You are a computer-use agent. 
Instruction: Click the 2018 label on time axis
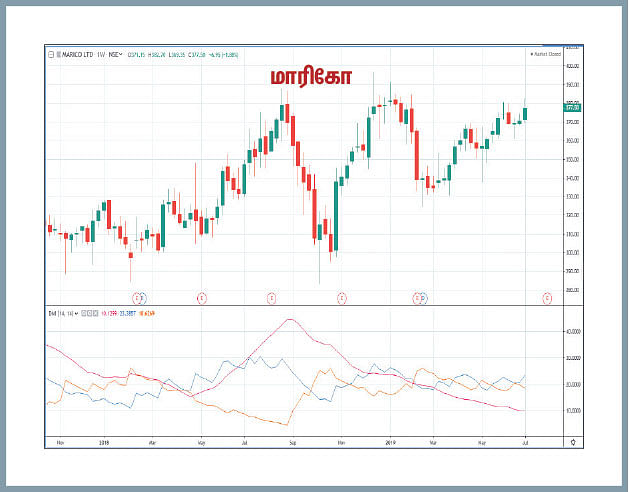104,443
